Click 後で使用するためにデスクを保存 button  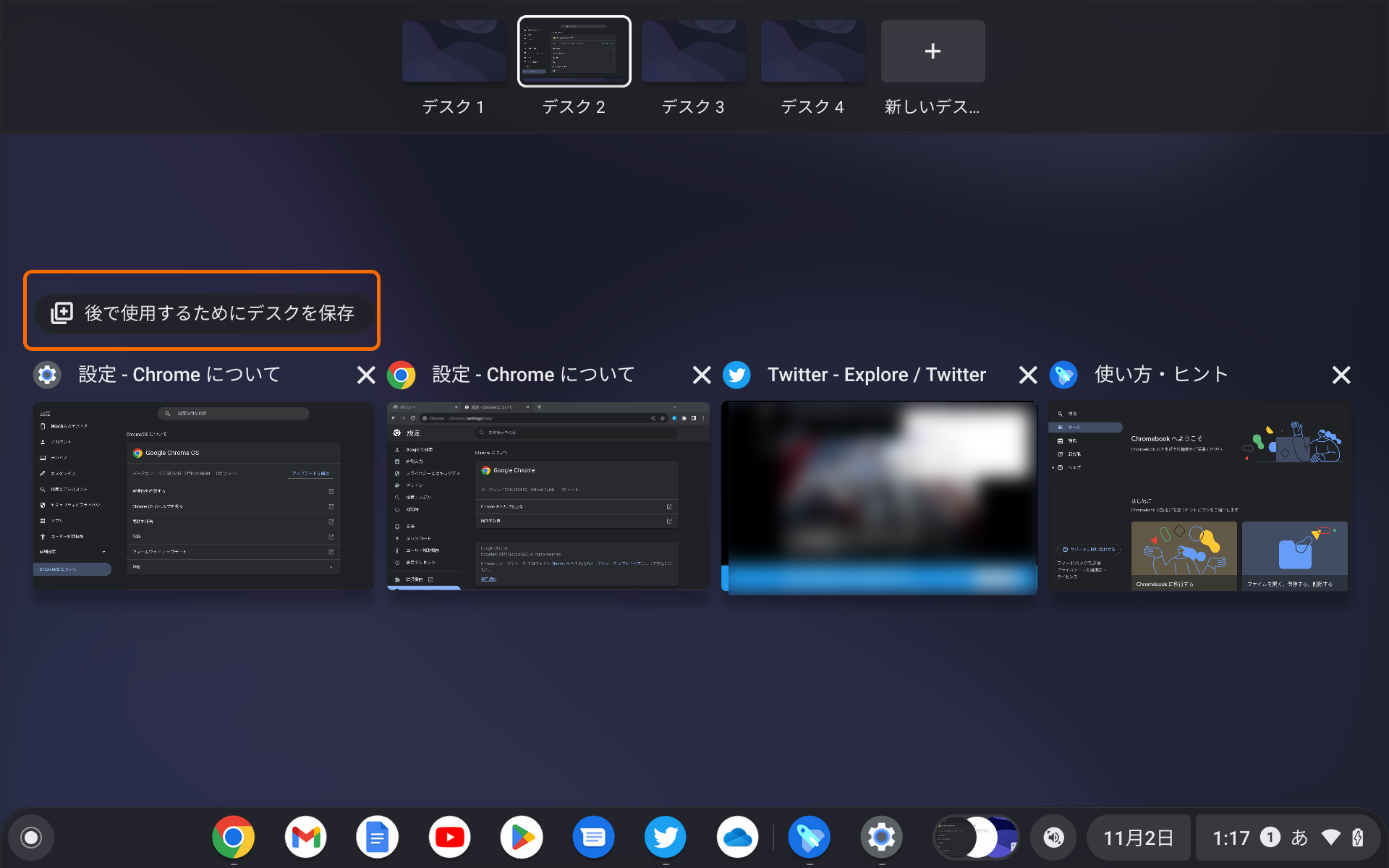click(203, 312)
